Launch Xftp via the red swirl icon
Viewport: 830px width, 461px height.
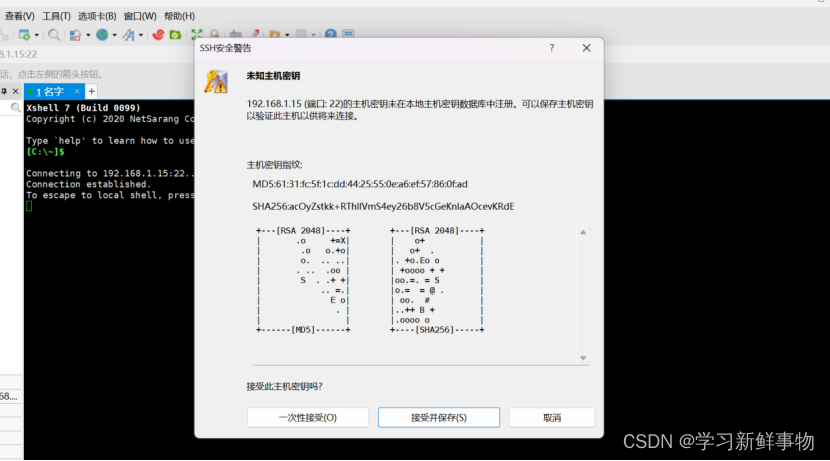pos(158,35)
